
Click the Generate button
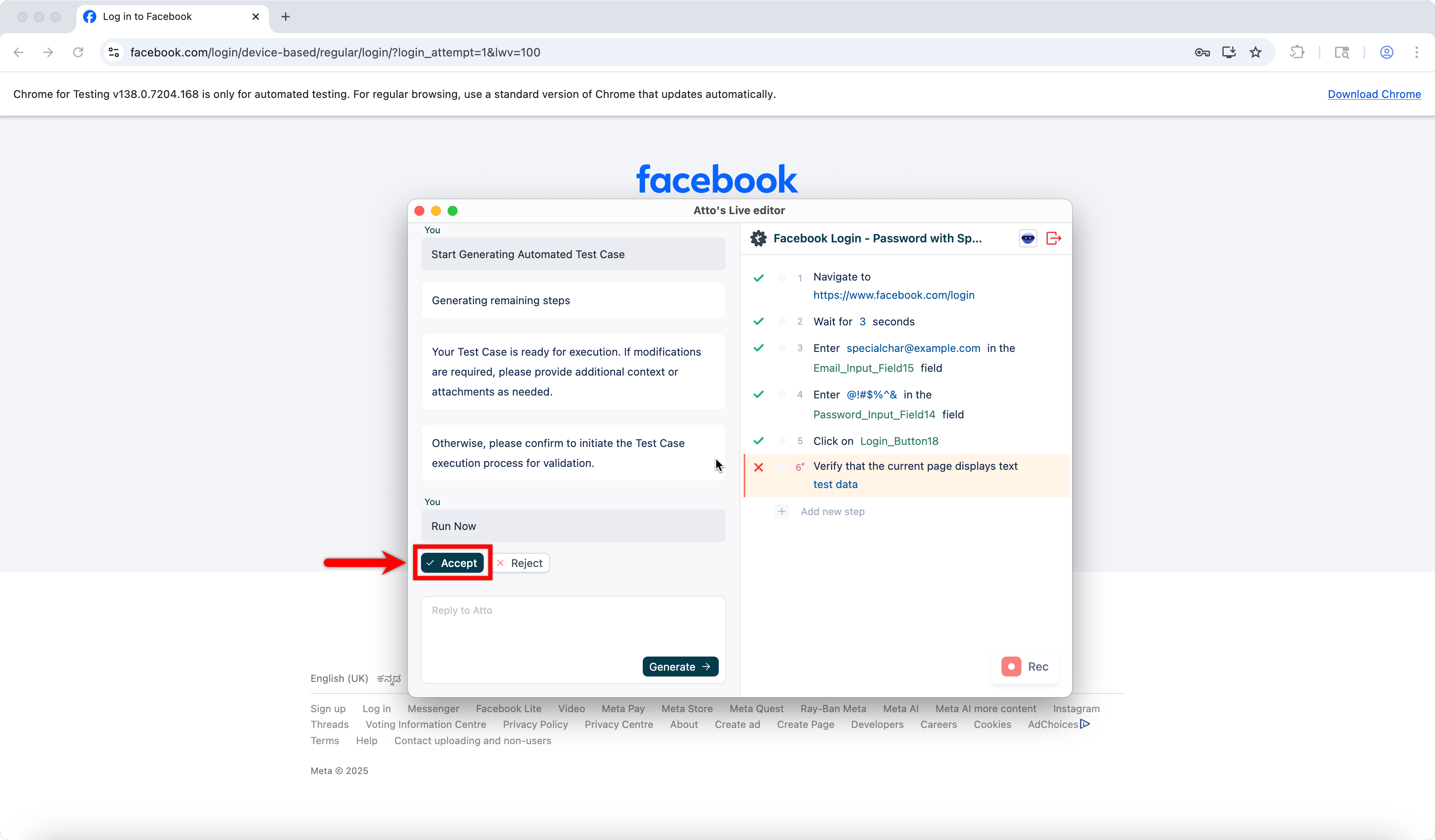(x=680, y=667)
